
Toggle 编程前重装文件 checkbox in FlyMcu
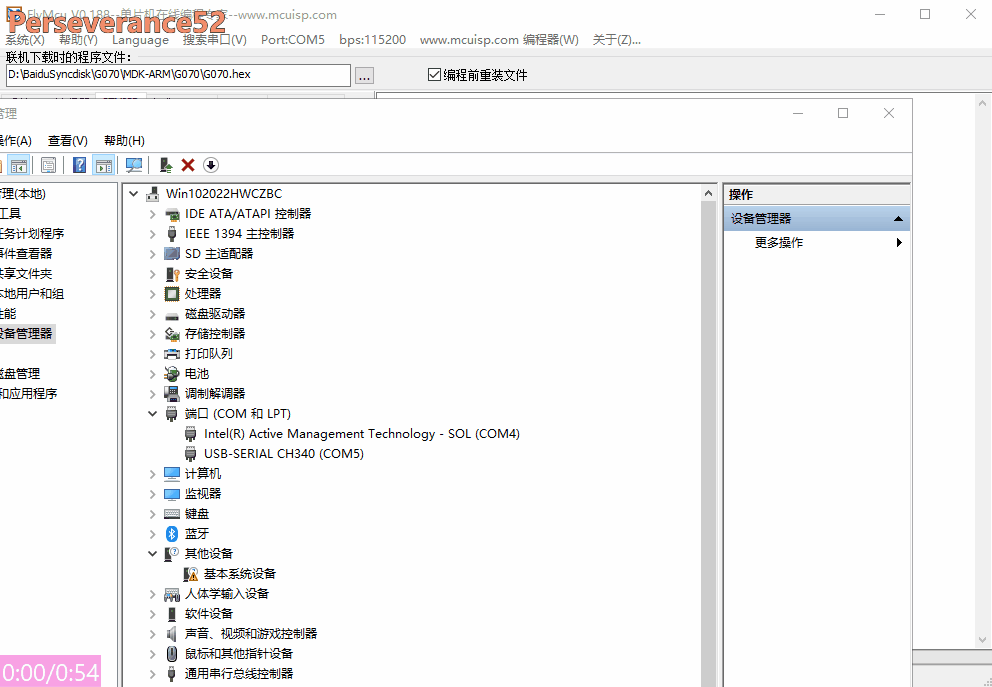tap(434, 75)
